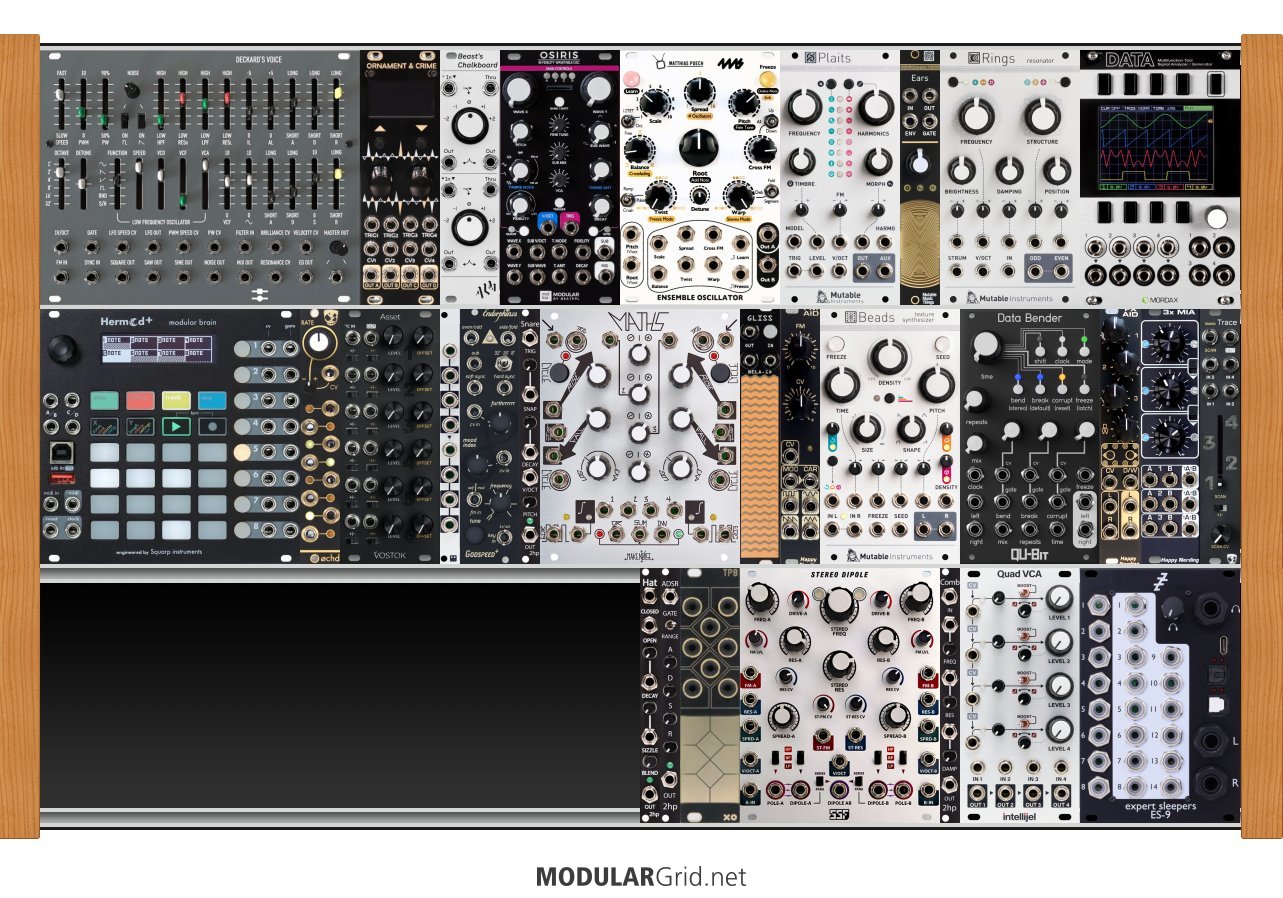Select the Hermod+ X pattern icon button
The height and width of the screenshot is (898, 1283).
105,425
